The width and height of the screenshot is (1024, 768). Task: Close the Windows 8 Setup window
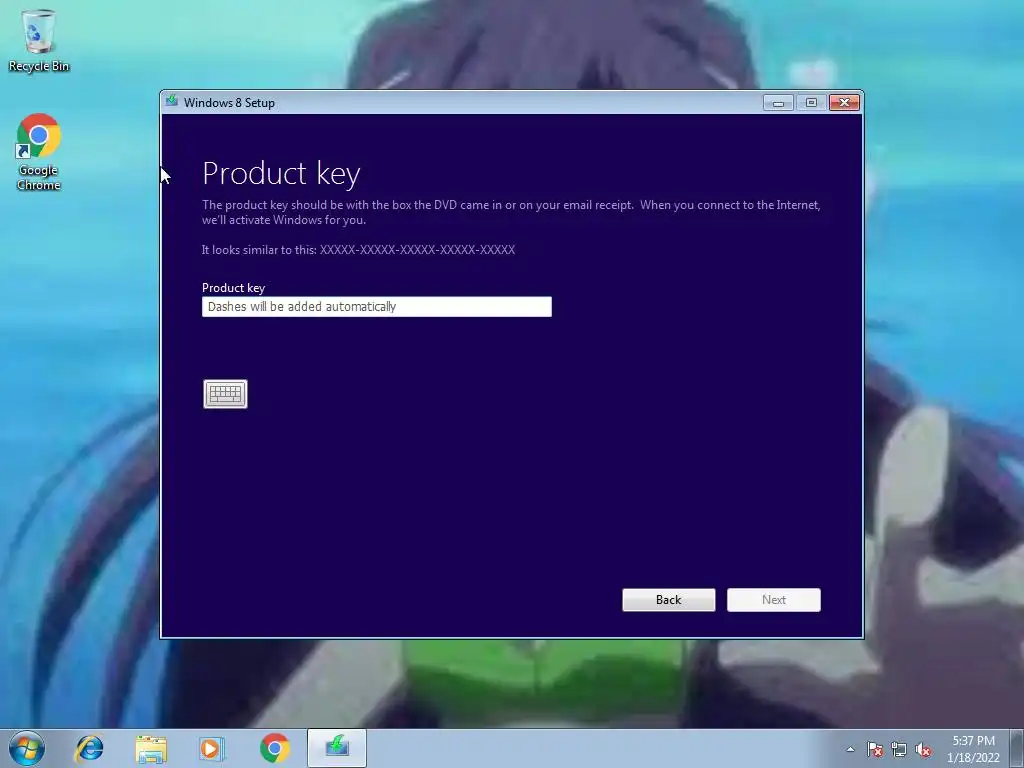click(844, 103)
